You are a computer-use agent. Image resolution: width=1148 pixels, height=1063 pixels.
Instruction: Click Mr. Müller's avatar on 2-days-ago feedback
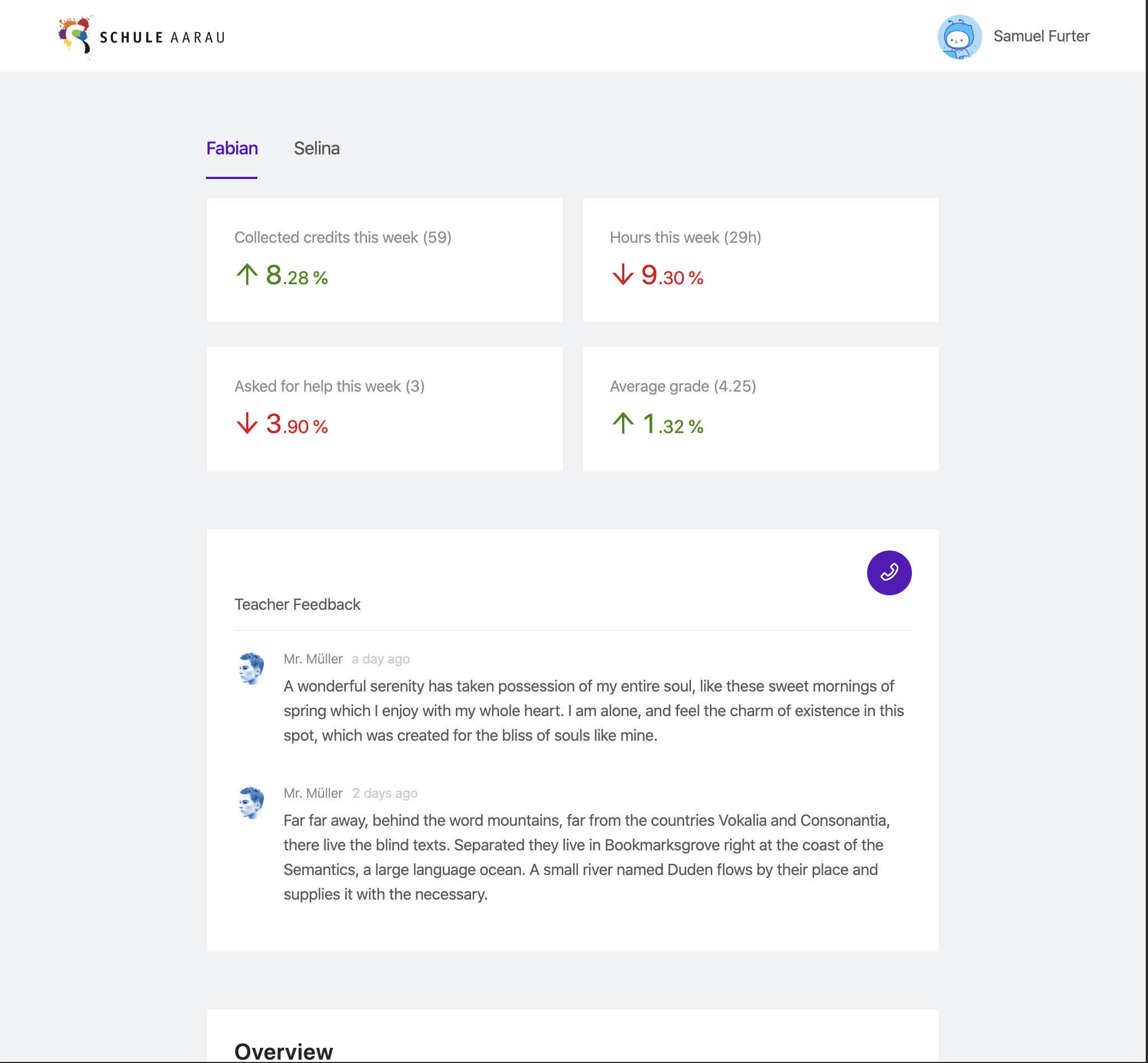coord(251,802)
